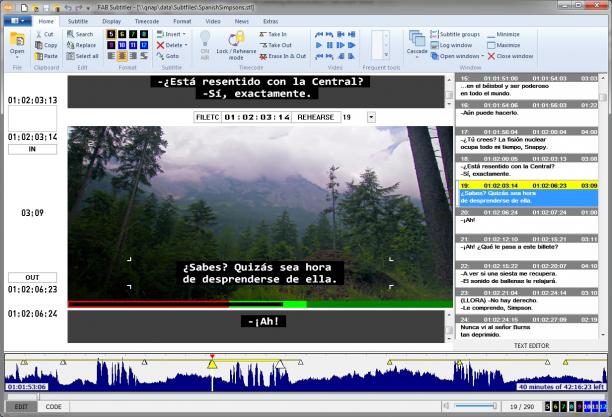The height and width of the screenshot is (417, 612).
Task: Click the Take In timecode button
Action: [273, 34]
